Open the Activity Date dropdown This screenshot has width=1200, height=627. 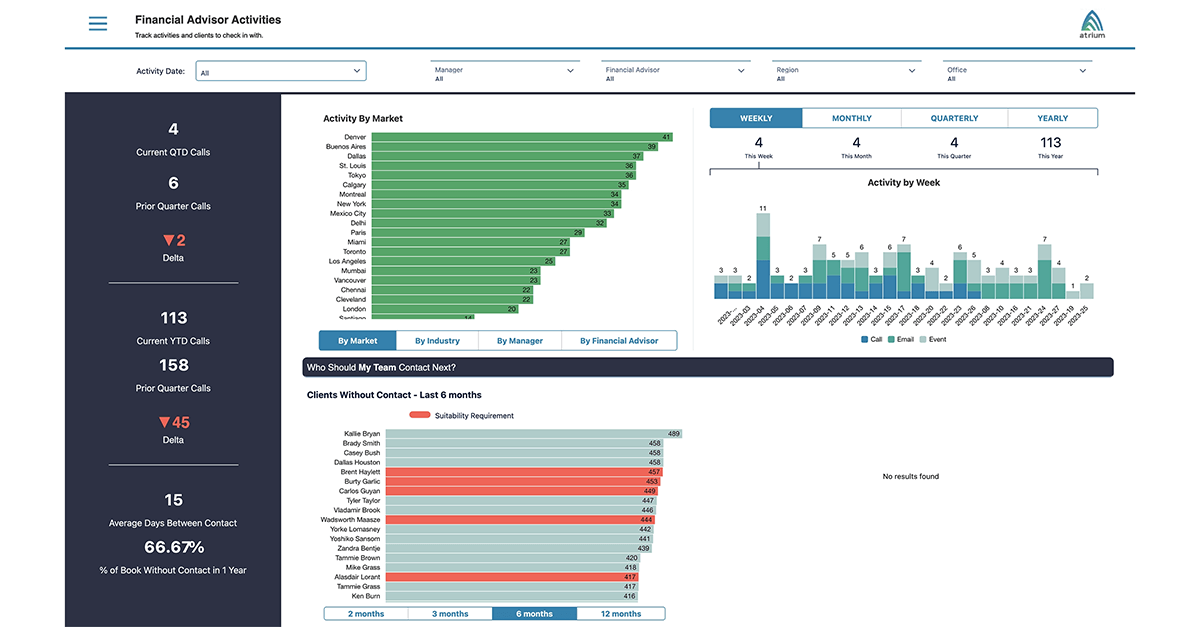(281, 71)
